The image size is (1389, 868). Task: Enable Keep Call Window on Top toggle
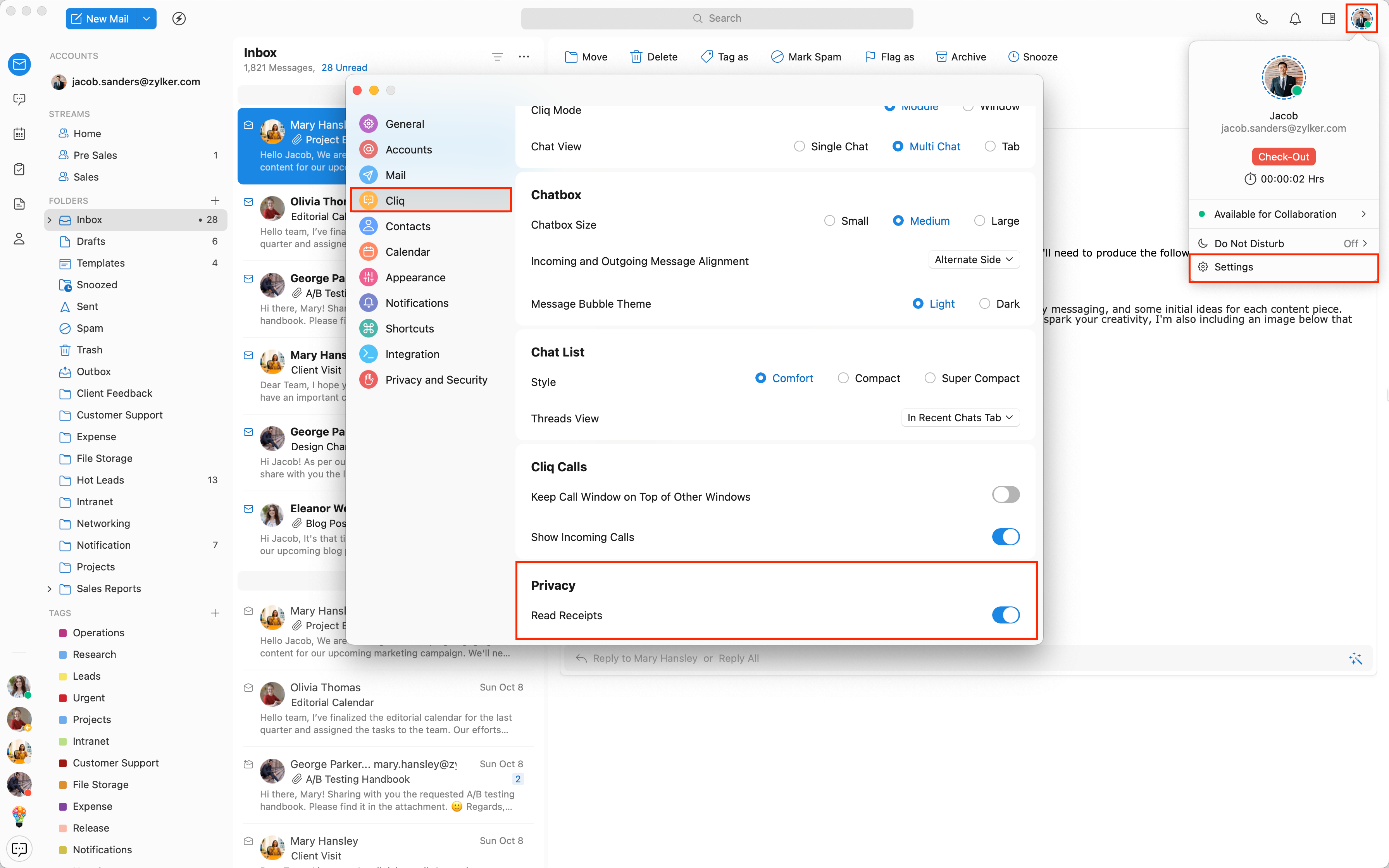1005,494
